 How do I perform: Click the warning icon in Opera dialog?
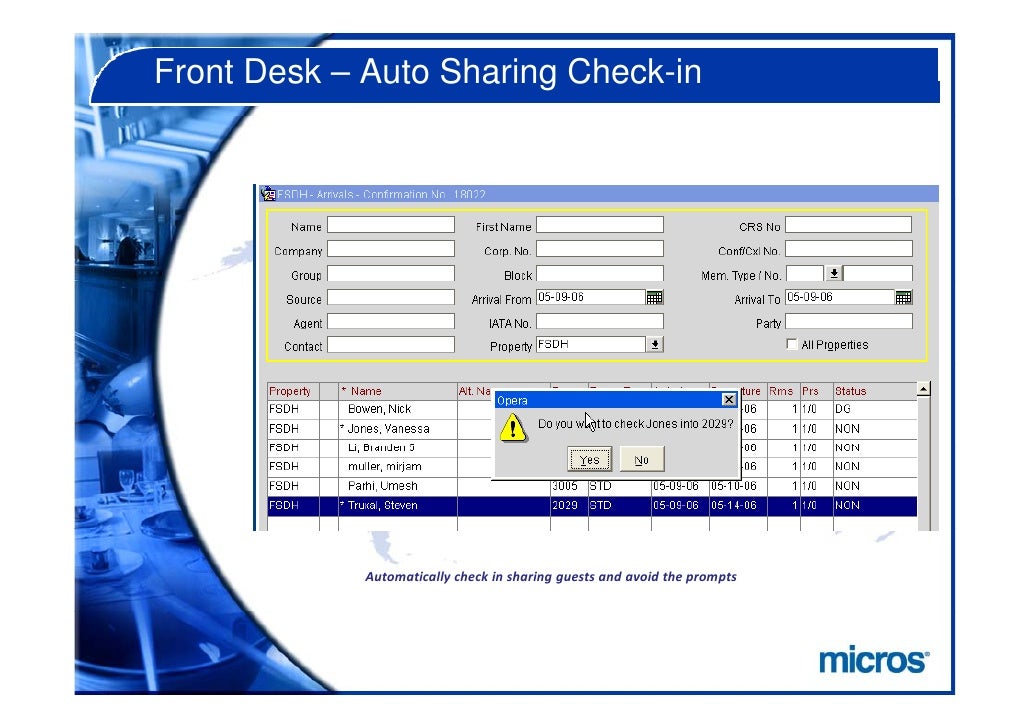[512, 428]
